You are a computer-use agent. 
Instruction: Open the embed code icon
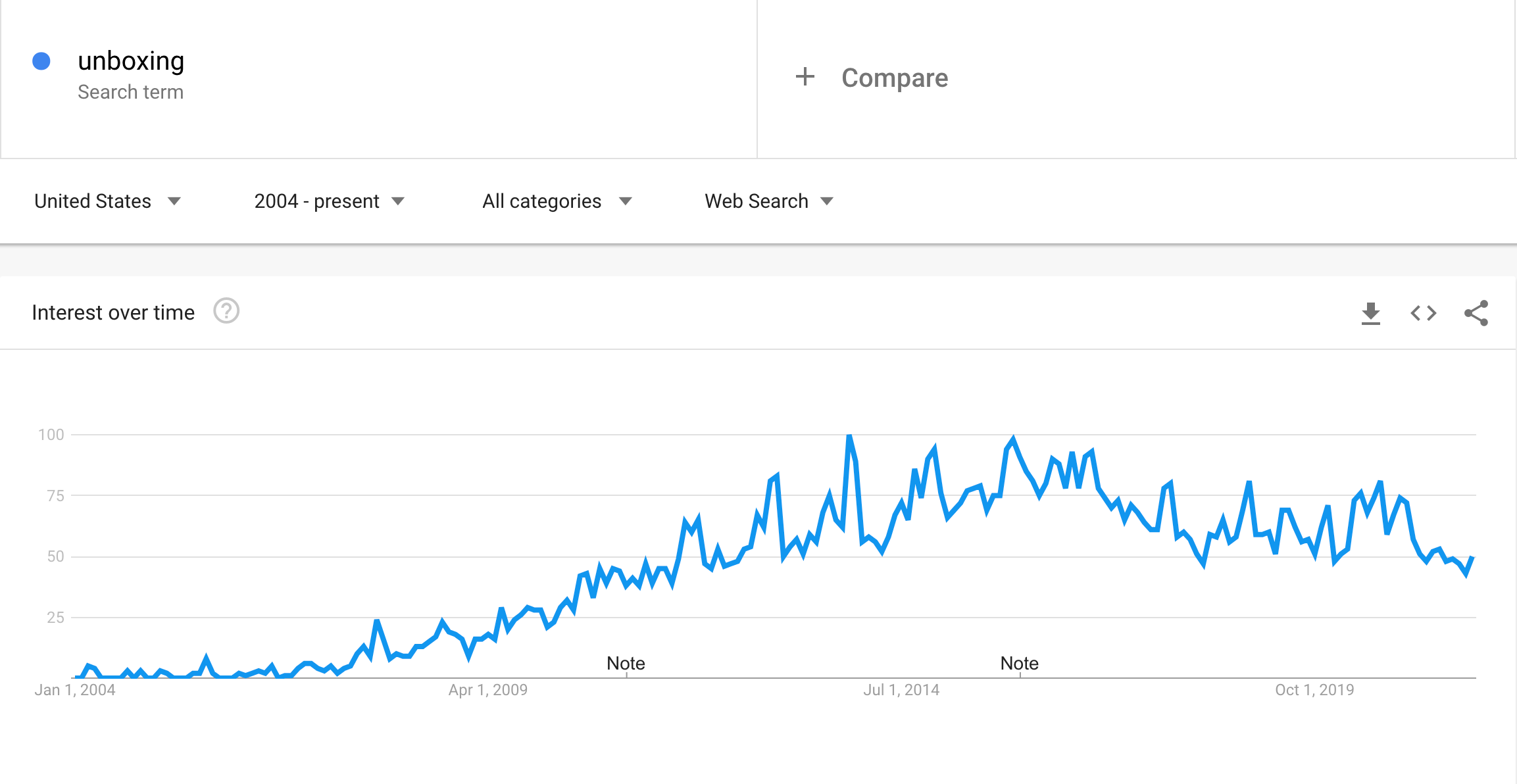pos(1423,313)
